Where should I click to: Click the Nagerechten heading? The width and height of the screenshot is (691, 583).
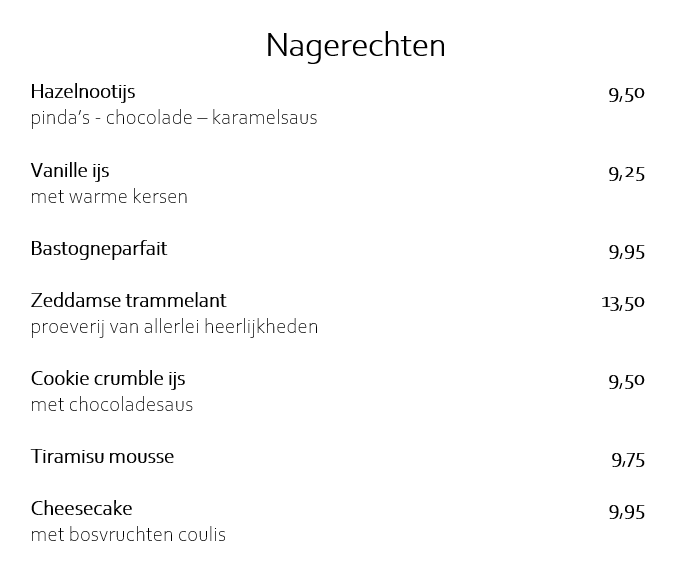pyautogui.click(x=355, y=46)
